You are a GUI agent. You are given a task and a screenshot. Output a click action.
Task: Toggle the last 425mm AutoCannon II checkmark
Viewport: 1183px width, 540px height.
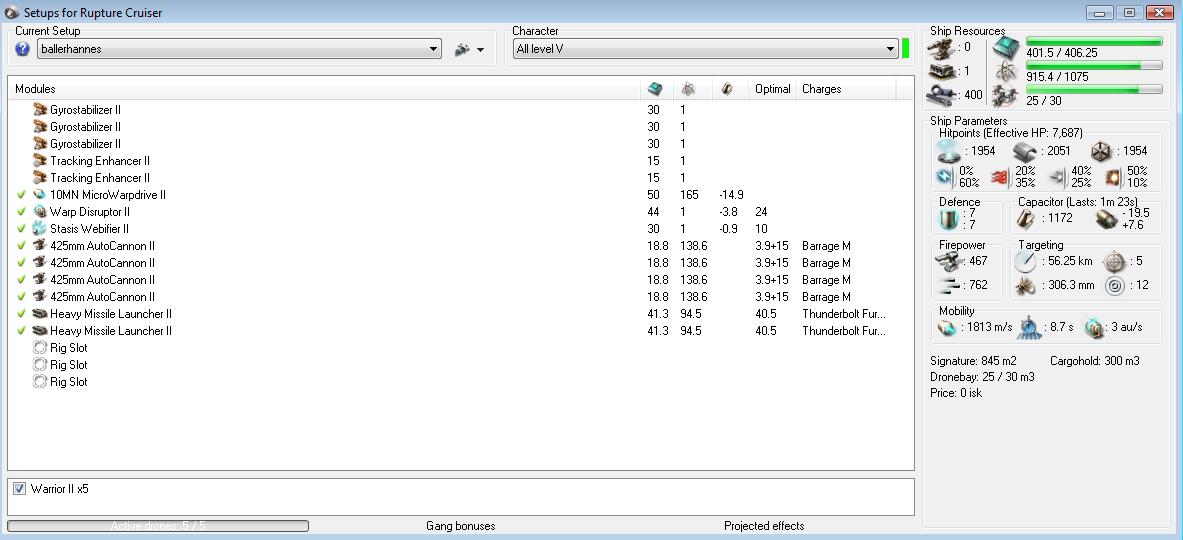(x=21, y=296)
